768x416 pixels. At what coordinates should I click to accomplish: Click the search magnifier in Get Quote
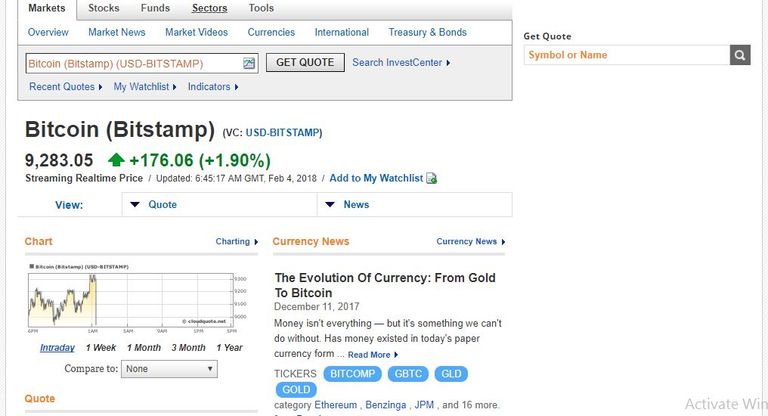740,55
